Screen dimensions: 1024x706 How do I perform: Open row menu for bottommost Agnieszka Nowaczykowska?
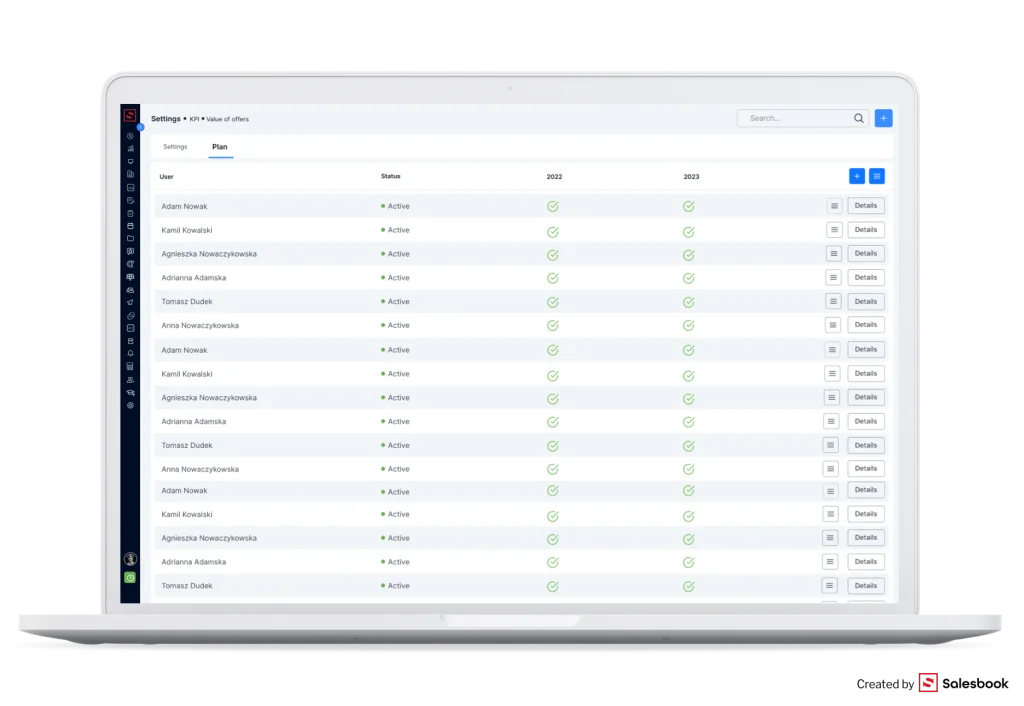click(830, 538)
